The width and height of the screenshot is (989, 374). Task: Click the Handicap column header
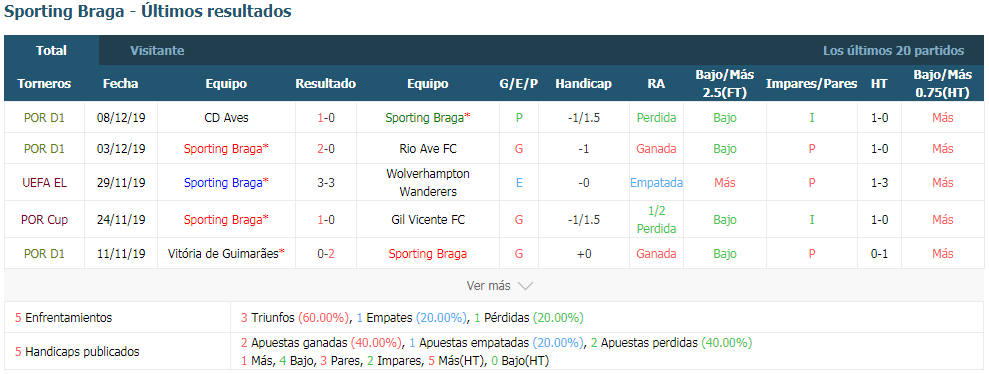click(583, 84)
